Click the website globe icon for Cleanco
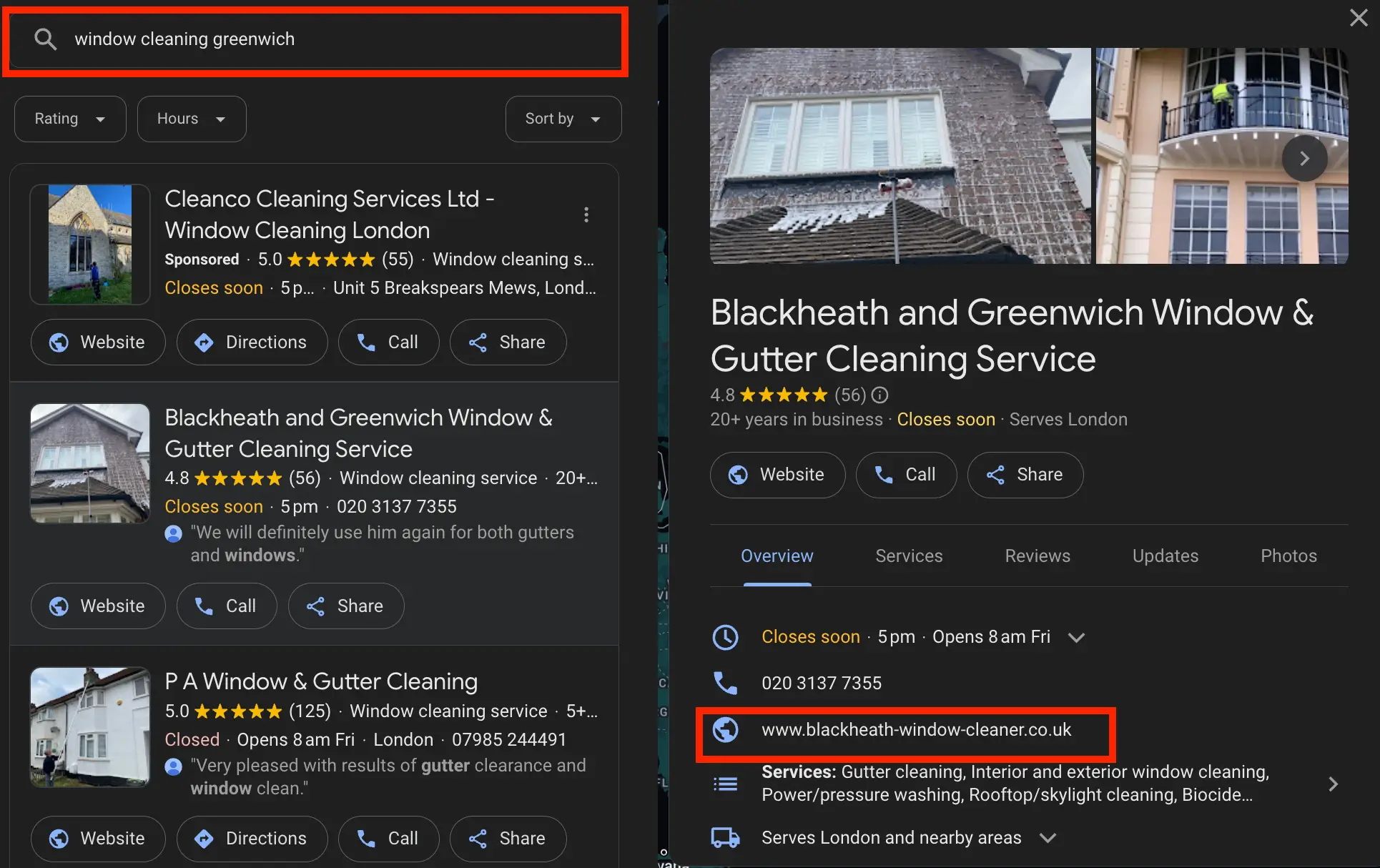The width and height of the screenshot is (1380, 868). point(61,342)
